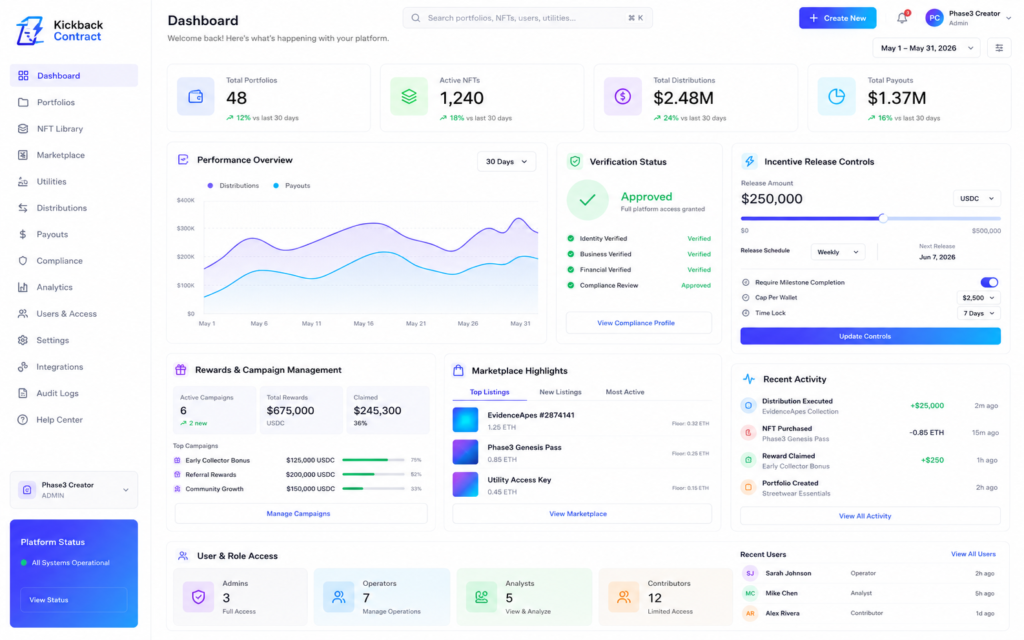This screenshot has height=640, width=1024.
Task: Click the Incentive Release Controls lightning icon
Action: click(749, 161)
